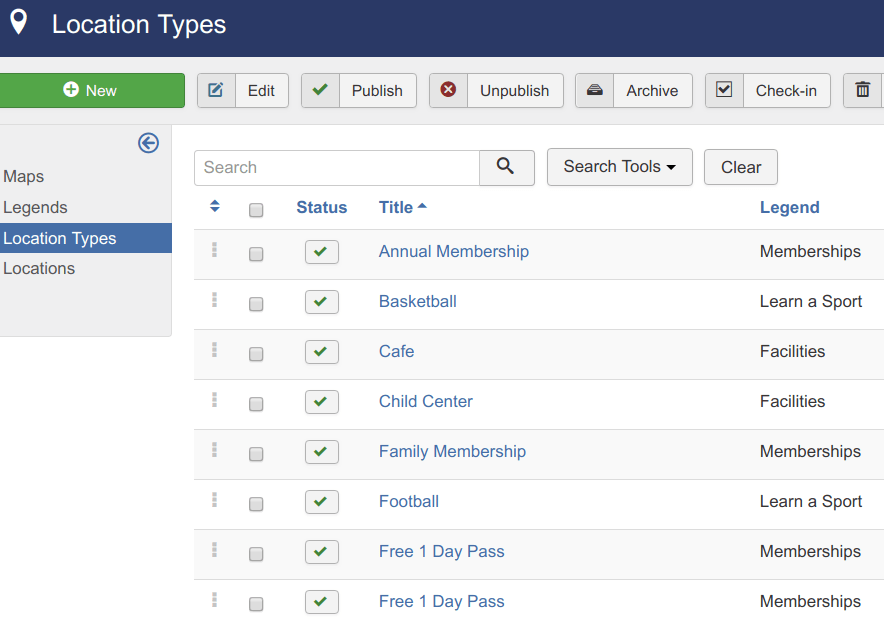Expand the Search Tools dropdown
884x620 pixels.
(619, 167)
